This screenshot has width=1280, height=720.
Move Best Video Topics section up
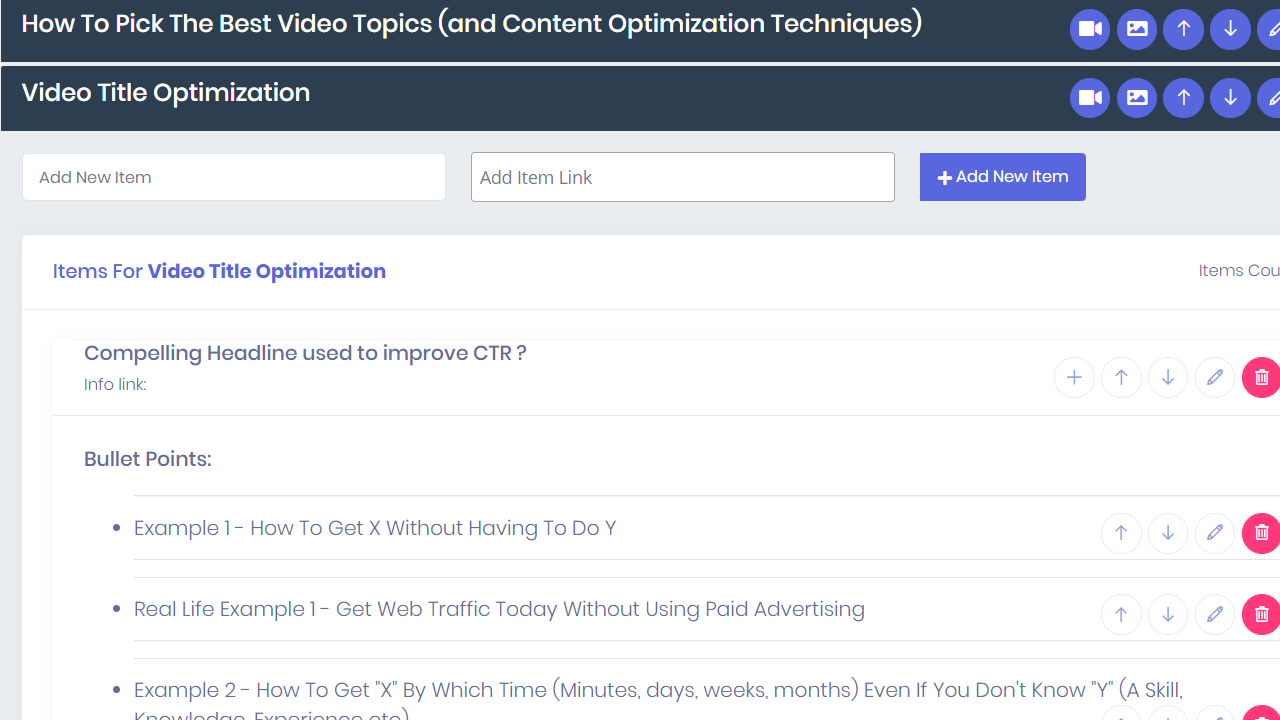point(1183,29)
